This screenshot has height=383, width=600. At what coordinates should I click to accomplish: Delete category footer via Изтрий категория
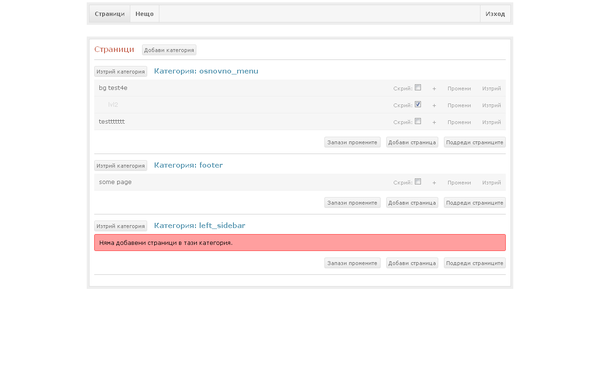[121, 166]
